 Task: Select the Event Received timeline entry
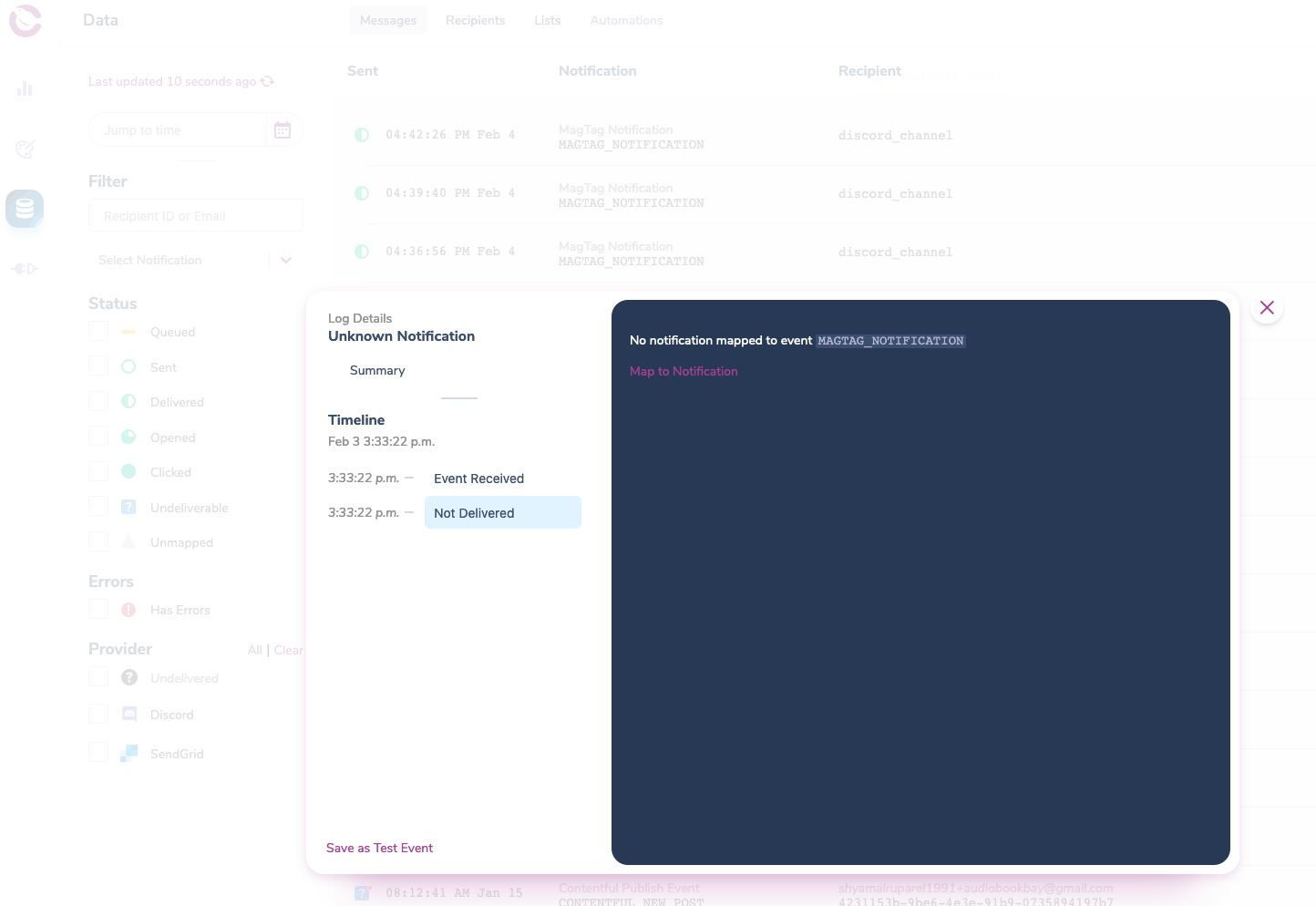tap(478, 479)
